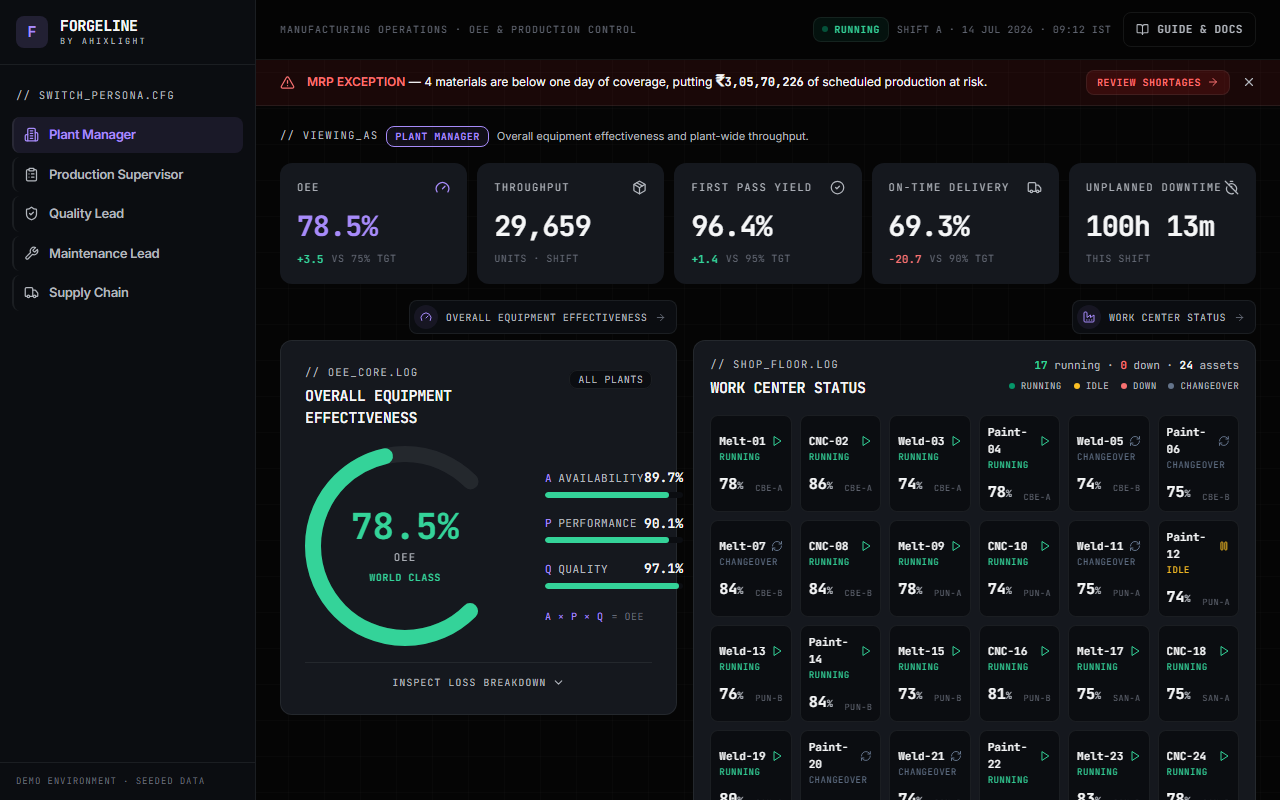Click the First Pass Yield check icon

click(x=838, y=187)
